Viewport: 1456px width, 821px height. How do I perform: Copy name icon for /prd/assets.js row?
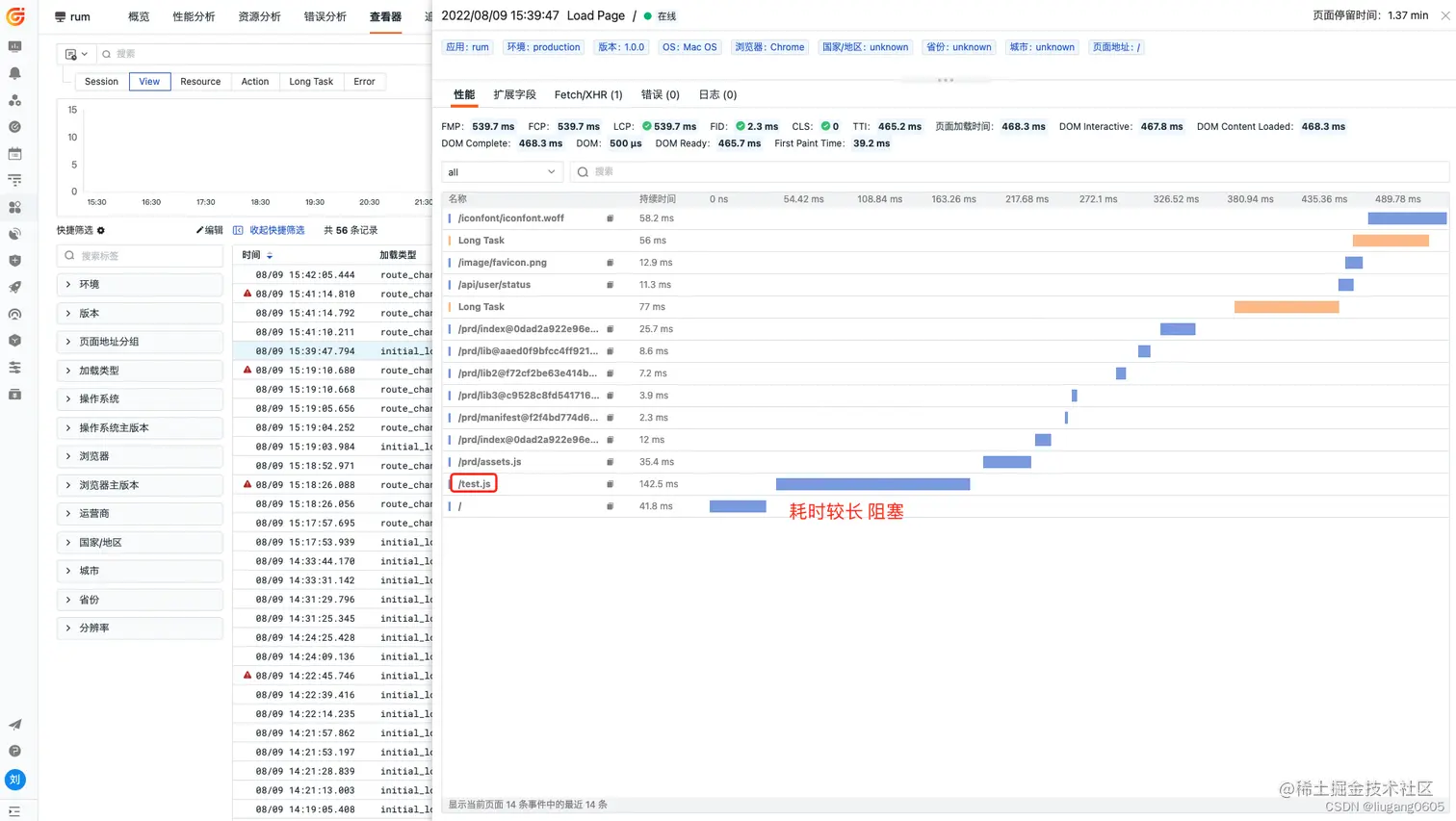pos(610,462)
